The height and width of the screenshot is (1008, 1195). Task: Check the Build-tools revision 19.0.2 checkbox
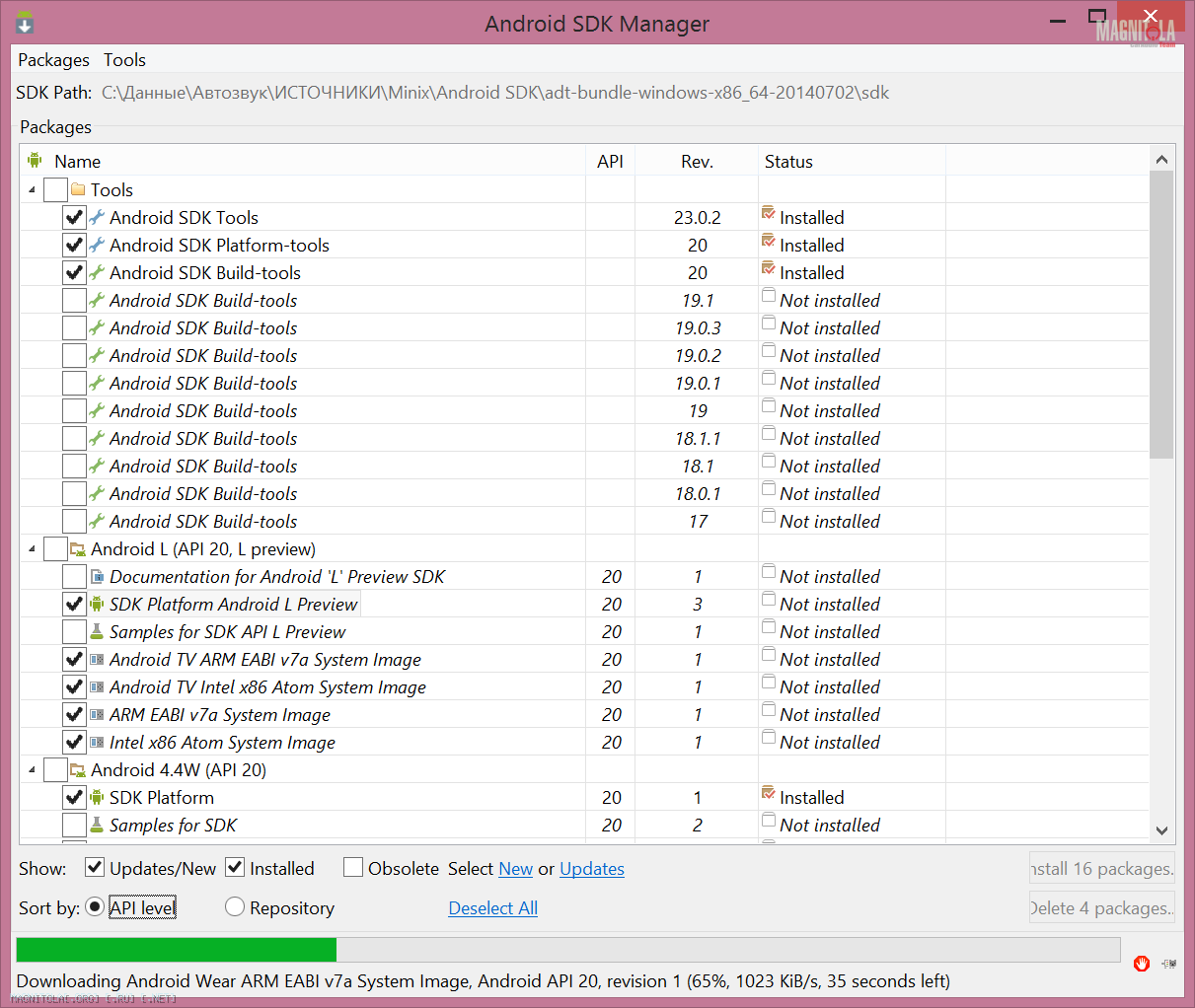tap(74, 355)
